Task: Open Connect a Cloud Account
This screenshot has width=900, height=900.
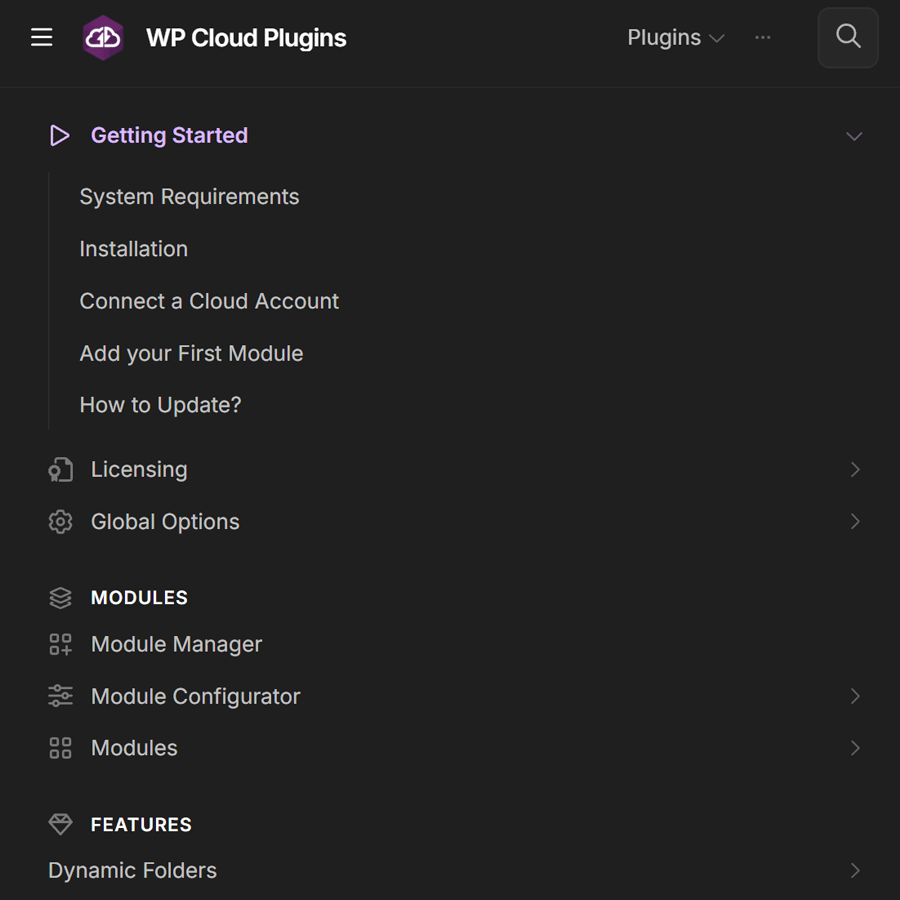Action: [209, 301]
